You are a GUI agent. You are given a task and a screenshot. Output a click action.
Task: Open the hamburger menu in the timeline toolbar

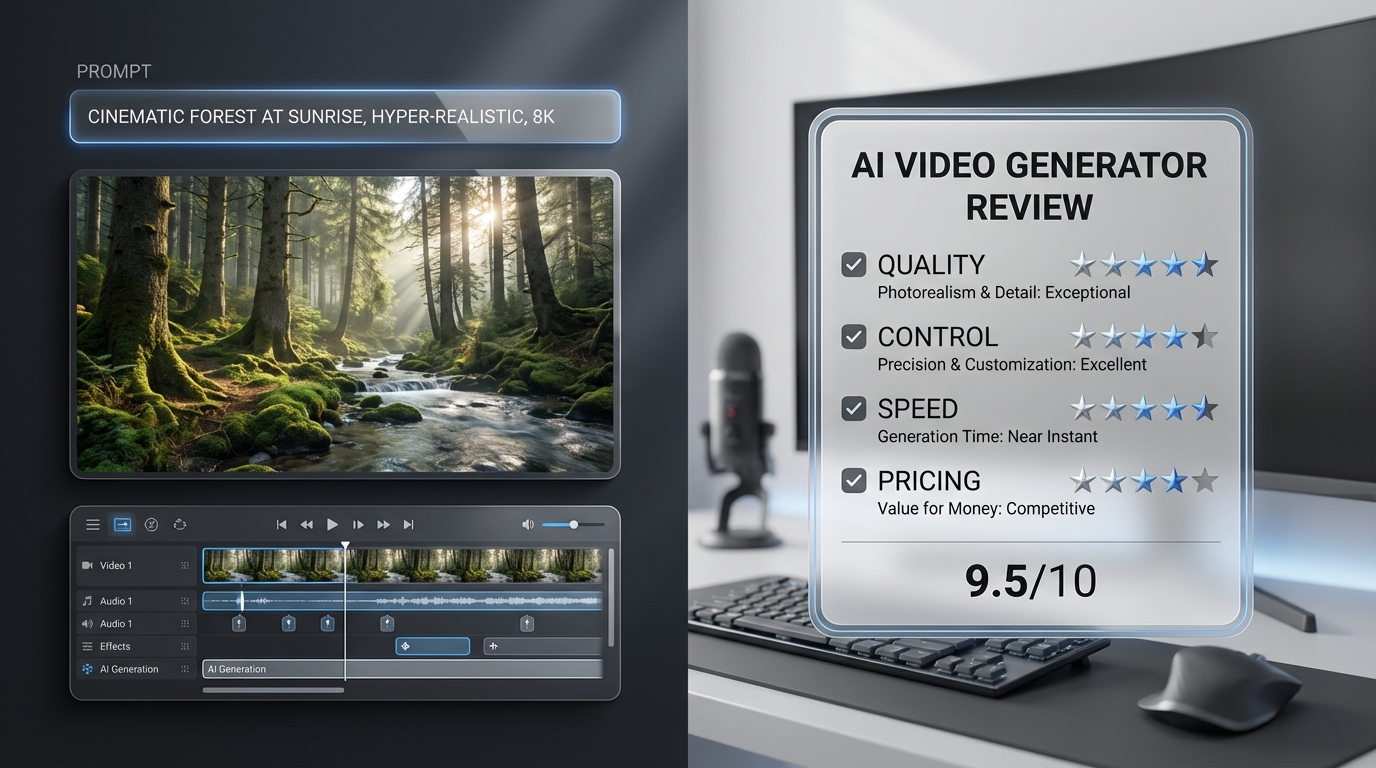point(93,525)
